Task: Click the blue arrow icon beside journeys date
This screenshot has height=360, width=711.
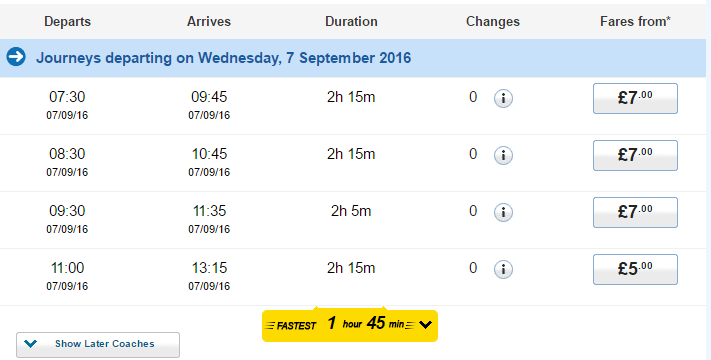Action: [16, 57]
